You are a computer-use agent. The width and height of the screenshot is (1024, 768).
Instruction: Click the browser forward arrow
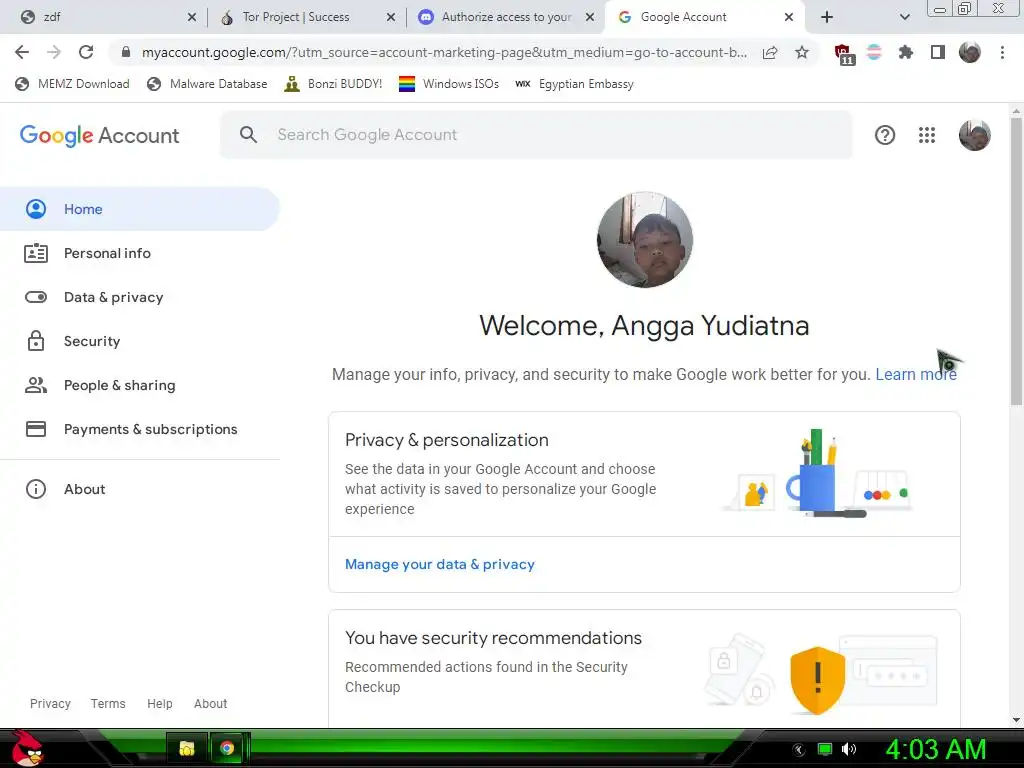pos(54,52)
